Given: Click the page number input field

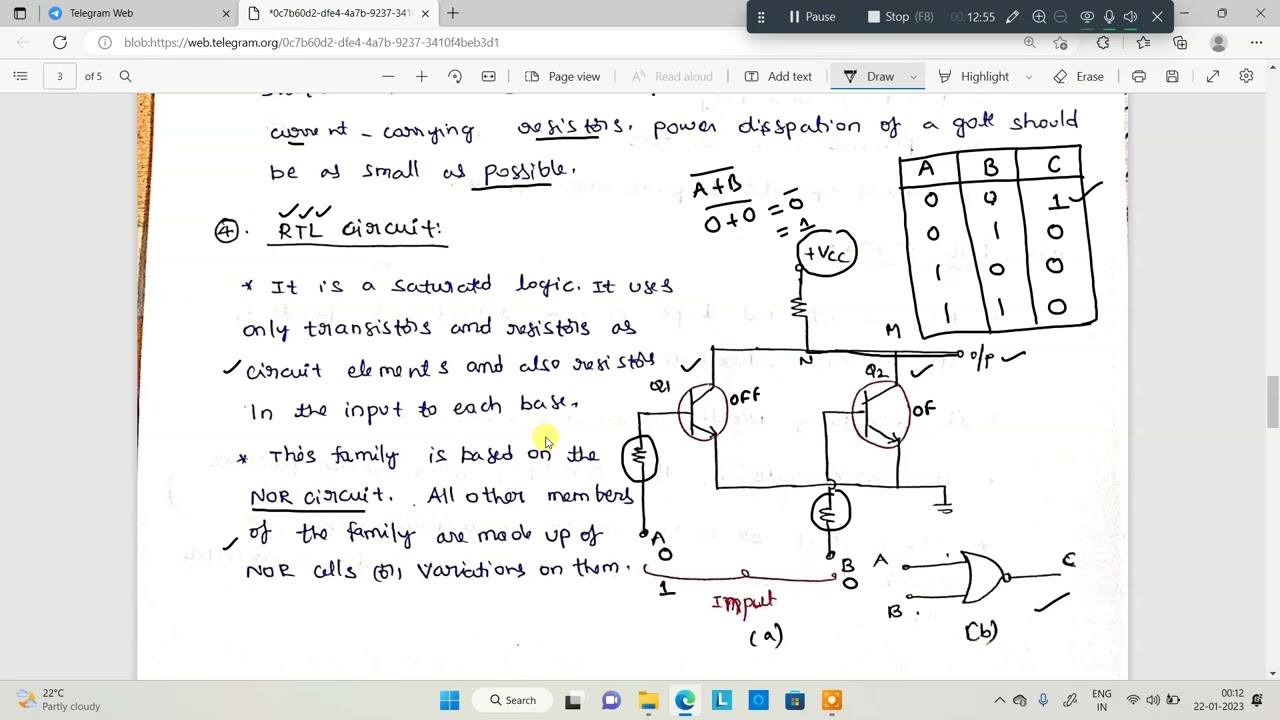Looking at the screenshot, I should 59,76.
